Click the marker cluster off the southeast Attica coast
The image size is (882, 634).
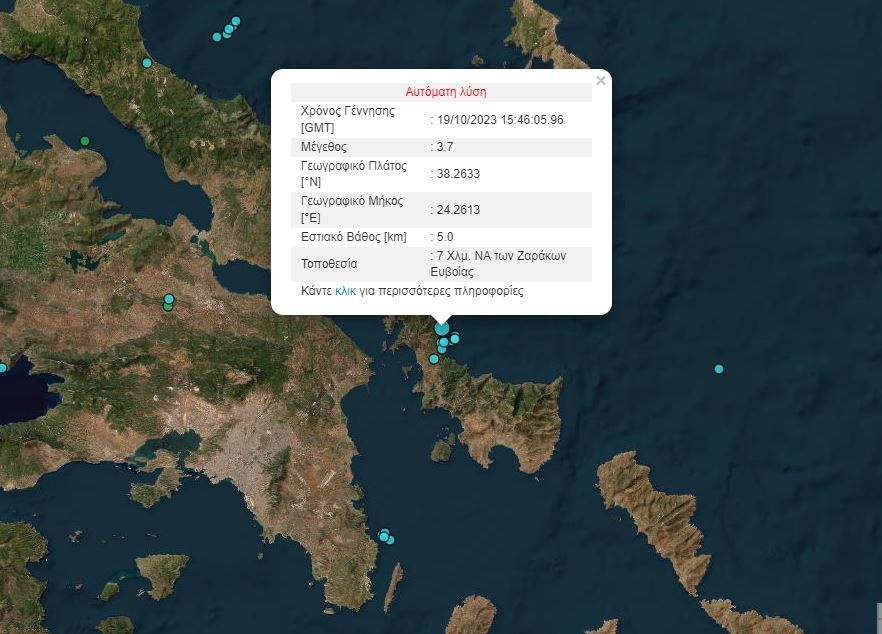385,537
